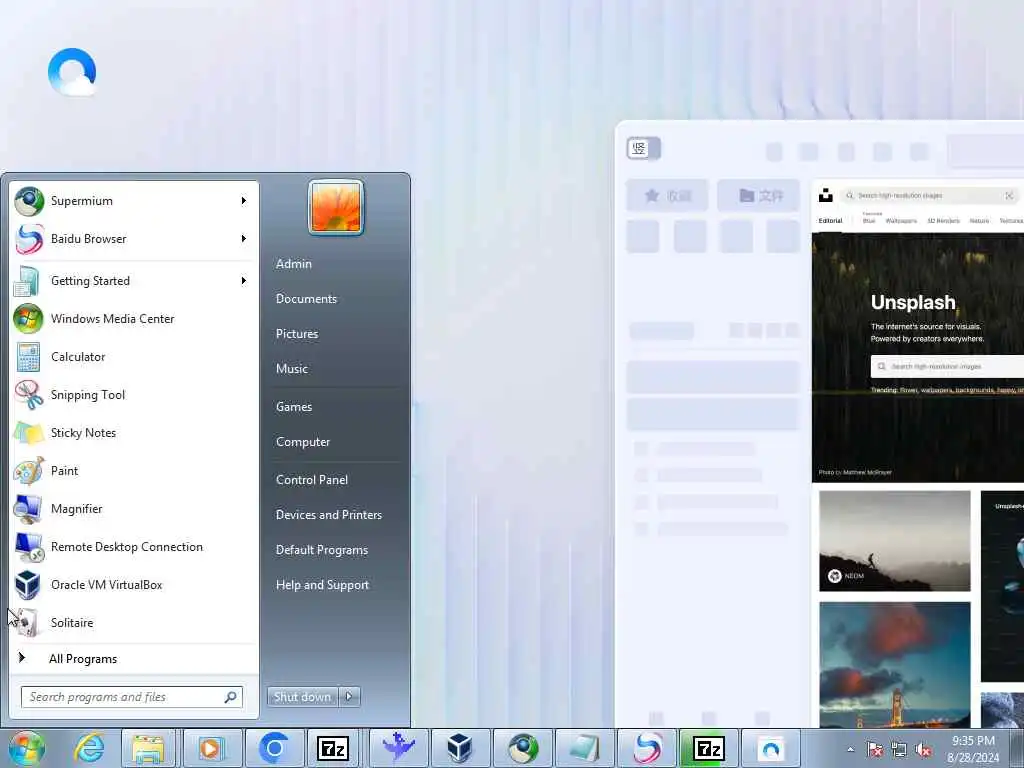1024x768 pixels.
Task: Open Pictures from the Start menu
Action: (297, 334)
